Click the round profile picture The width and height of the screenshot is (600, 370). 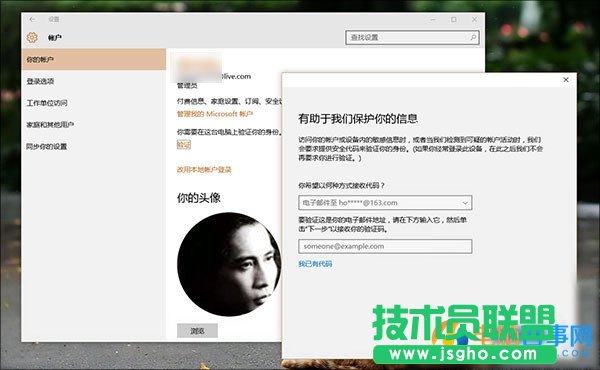229,264
